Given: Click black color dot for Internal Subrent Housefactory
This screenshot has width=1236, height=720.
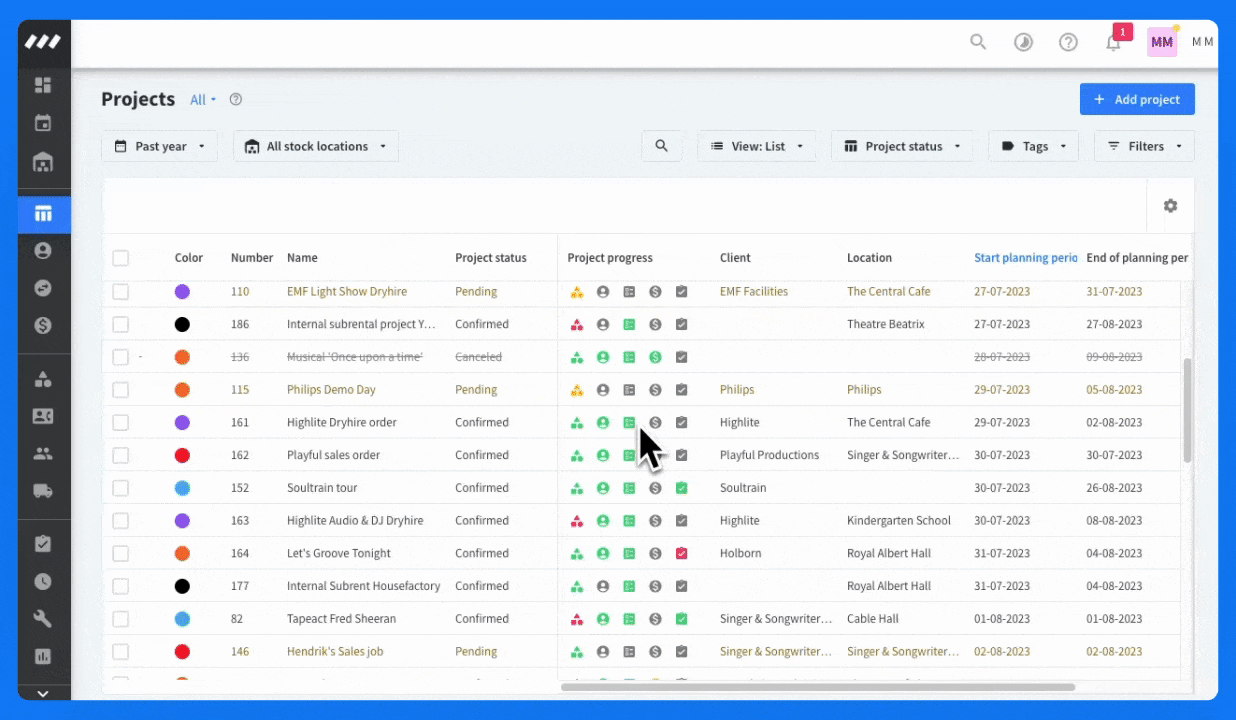Looking at the screenshot, I should point(182,586).
